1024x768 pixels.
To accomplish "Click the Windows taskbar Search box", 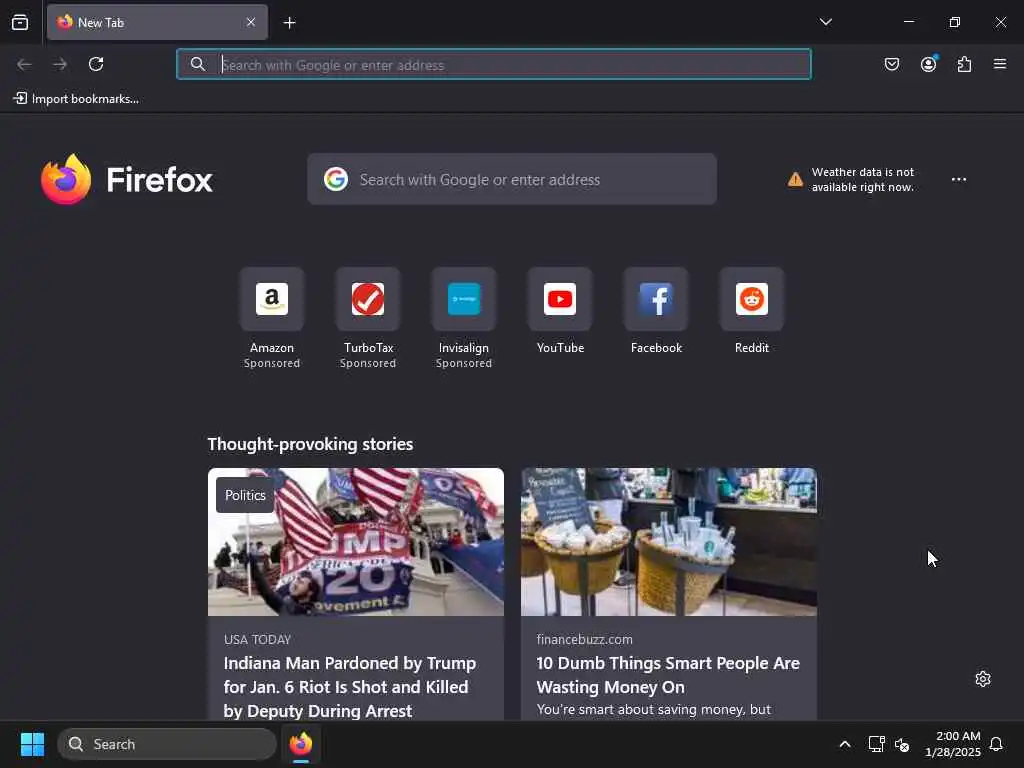I will coord(167,744).
